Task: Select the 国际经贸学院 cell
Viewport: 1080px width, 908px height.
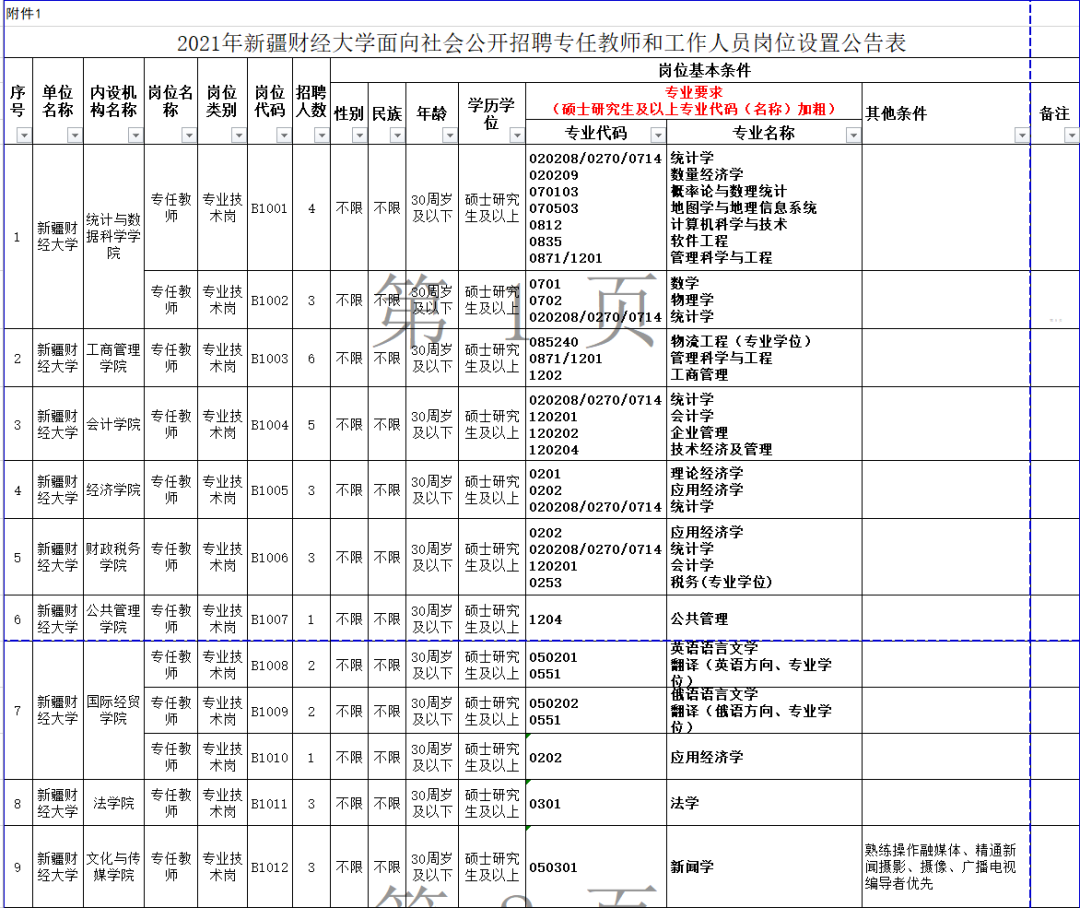Action: [x=114, y=710]
